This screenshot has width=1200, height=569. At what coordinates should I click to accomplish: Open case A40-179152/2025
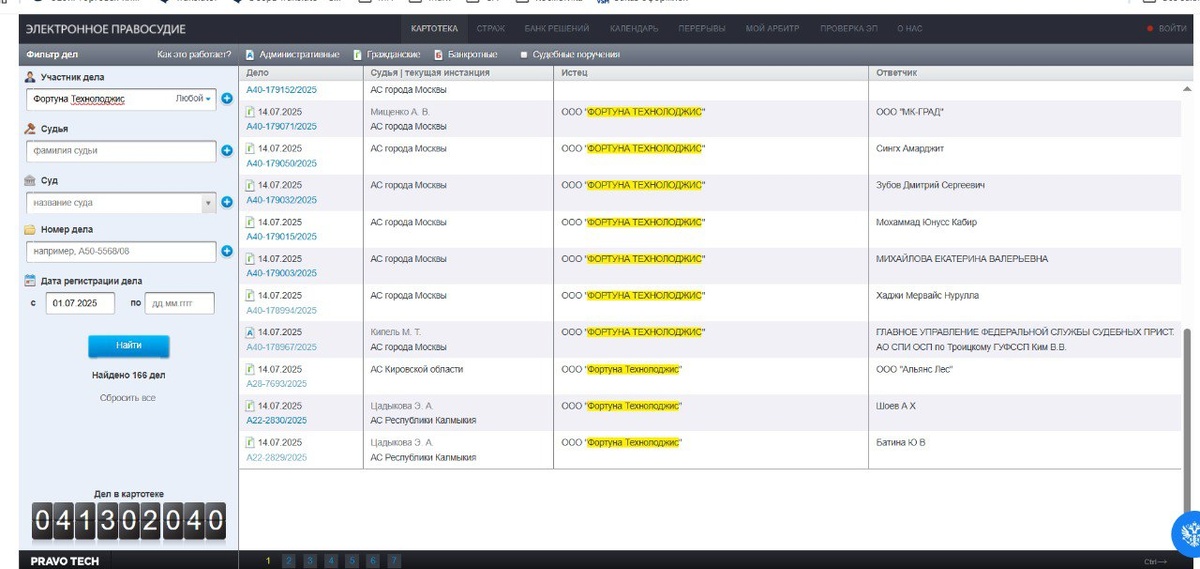(x=281, y=89)
